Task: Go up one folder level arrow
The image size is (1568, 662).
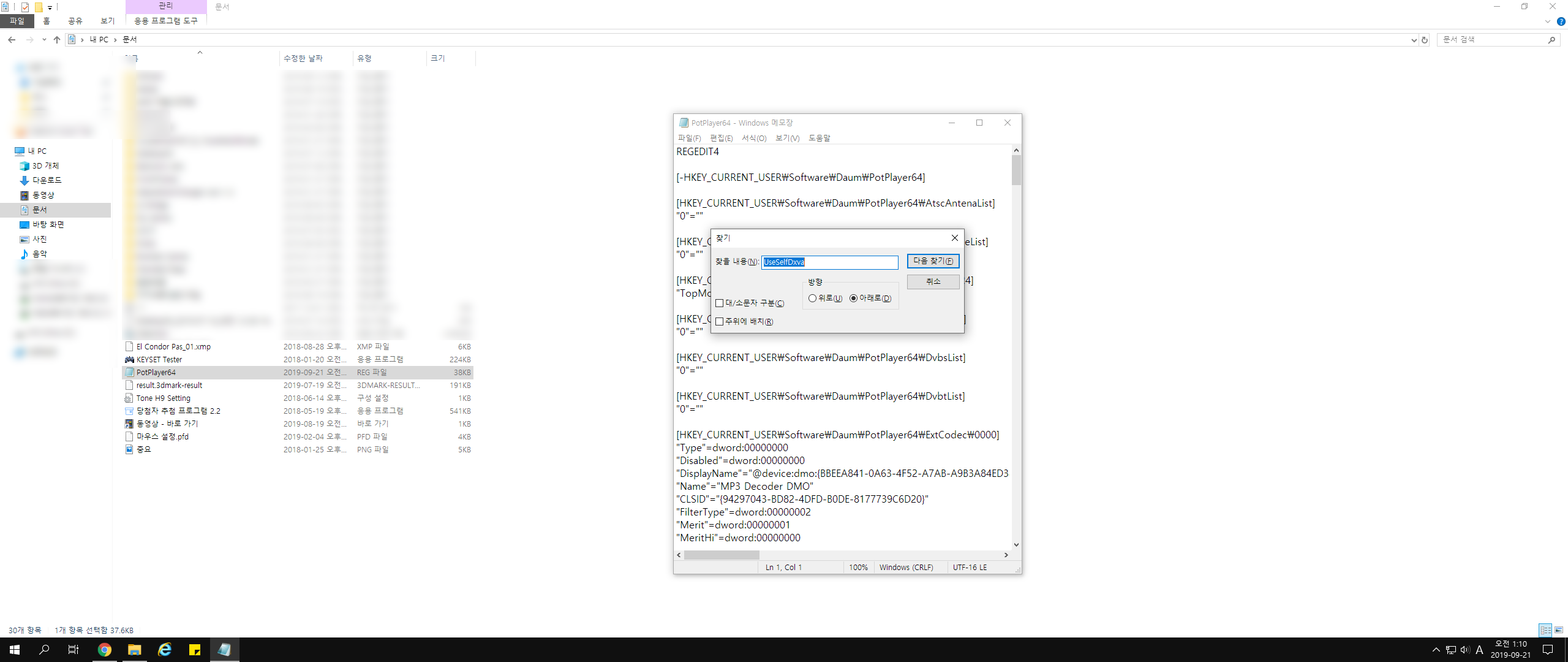Action: click(x=57, y=40)
